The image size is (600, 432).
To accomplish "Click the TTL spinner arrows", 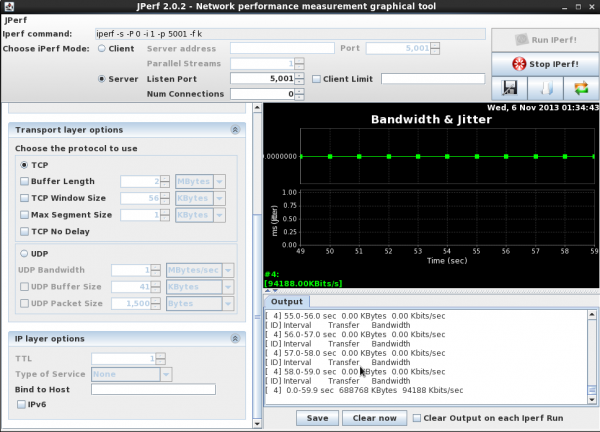I will tap(161, 359).
